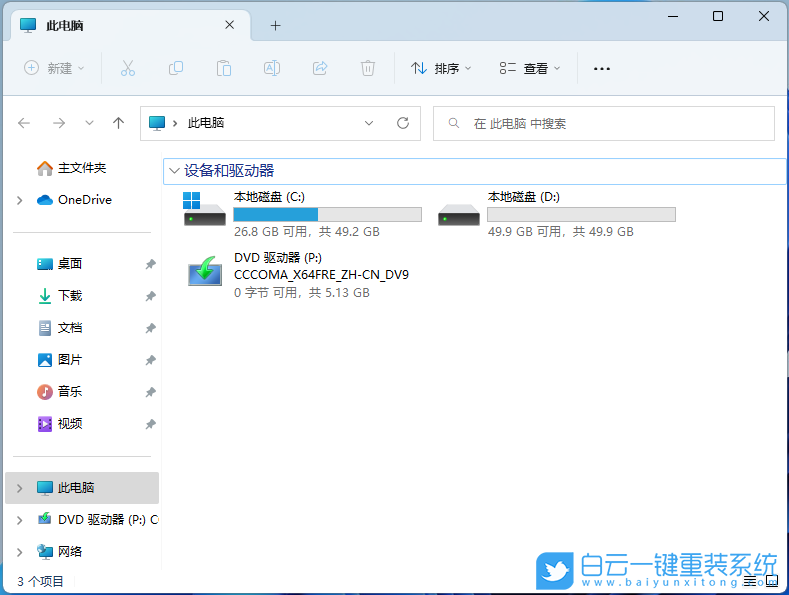Expand the 网络 tree node
Viewport: 789px width, 595px height.
20,552
